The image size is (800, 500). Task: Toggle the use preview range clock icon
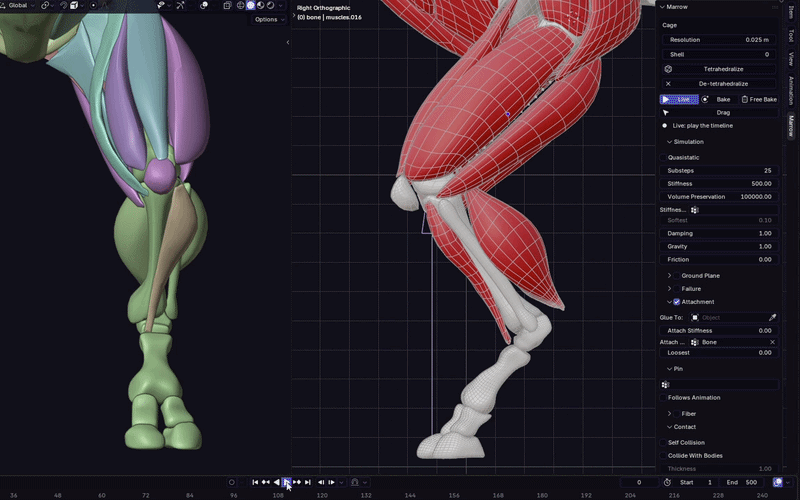[667, 482]
